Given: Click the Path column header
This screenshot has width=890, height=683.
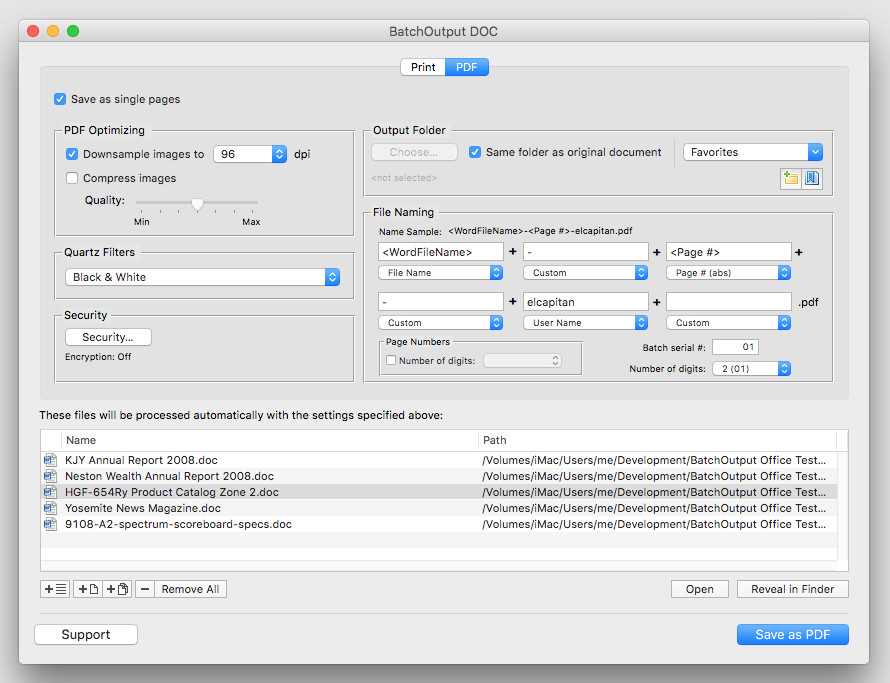Looking at the screenshot, I should [x=657, y=441].
